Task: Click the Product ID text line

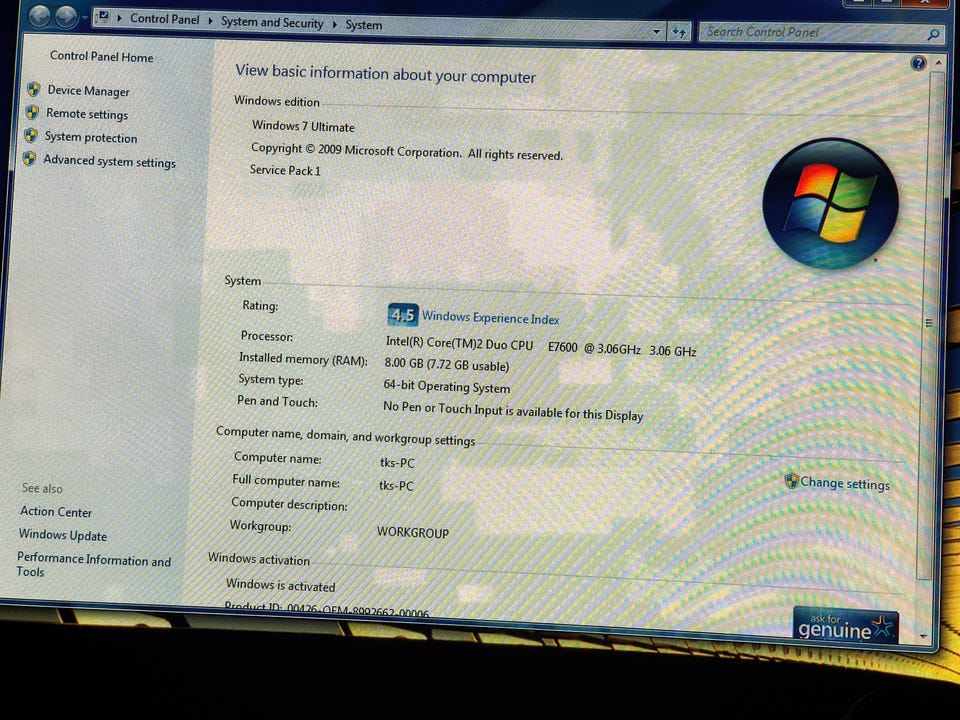Action: pyautogui.click(x=326, y=608)
